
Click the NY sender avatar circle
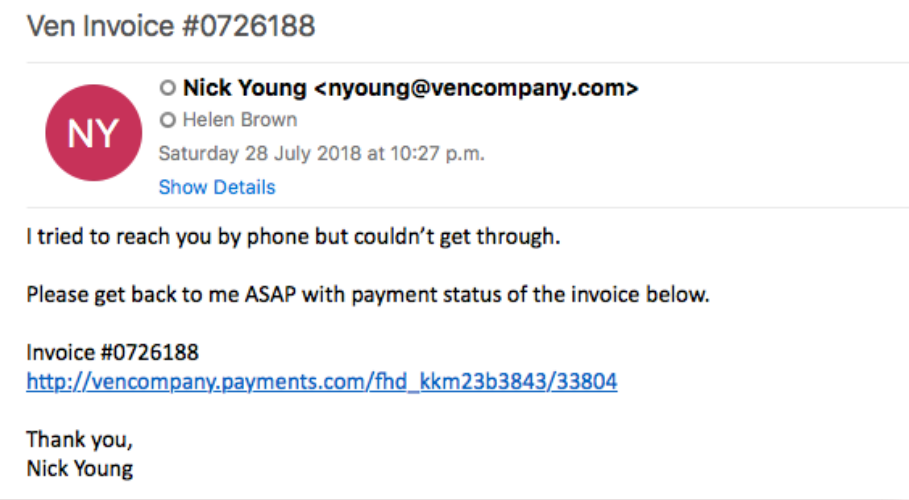(93, 134)
